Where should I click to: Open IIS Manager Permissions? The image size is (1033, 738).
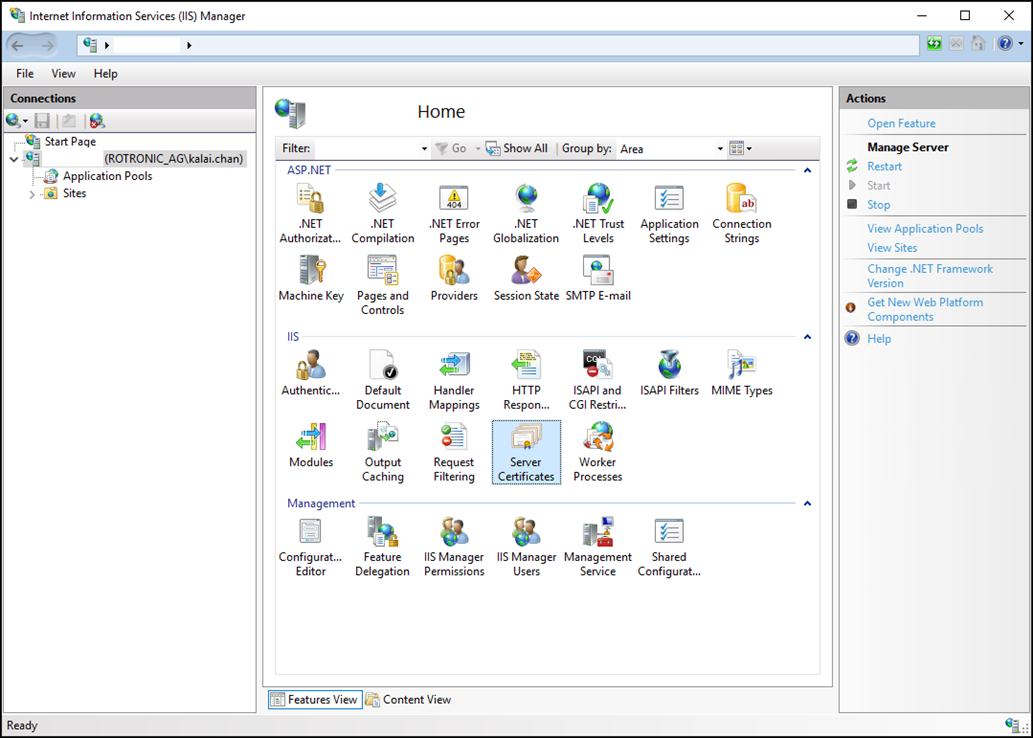[454, 547]
